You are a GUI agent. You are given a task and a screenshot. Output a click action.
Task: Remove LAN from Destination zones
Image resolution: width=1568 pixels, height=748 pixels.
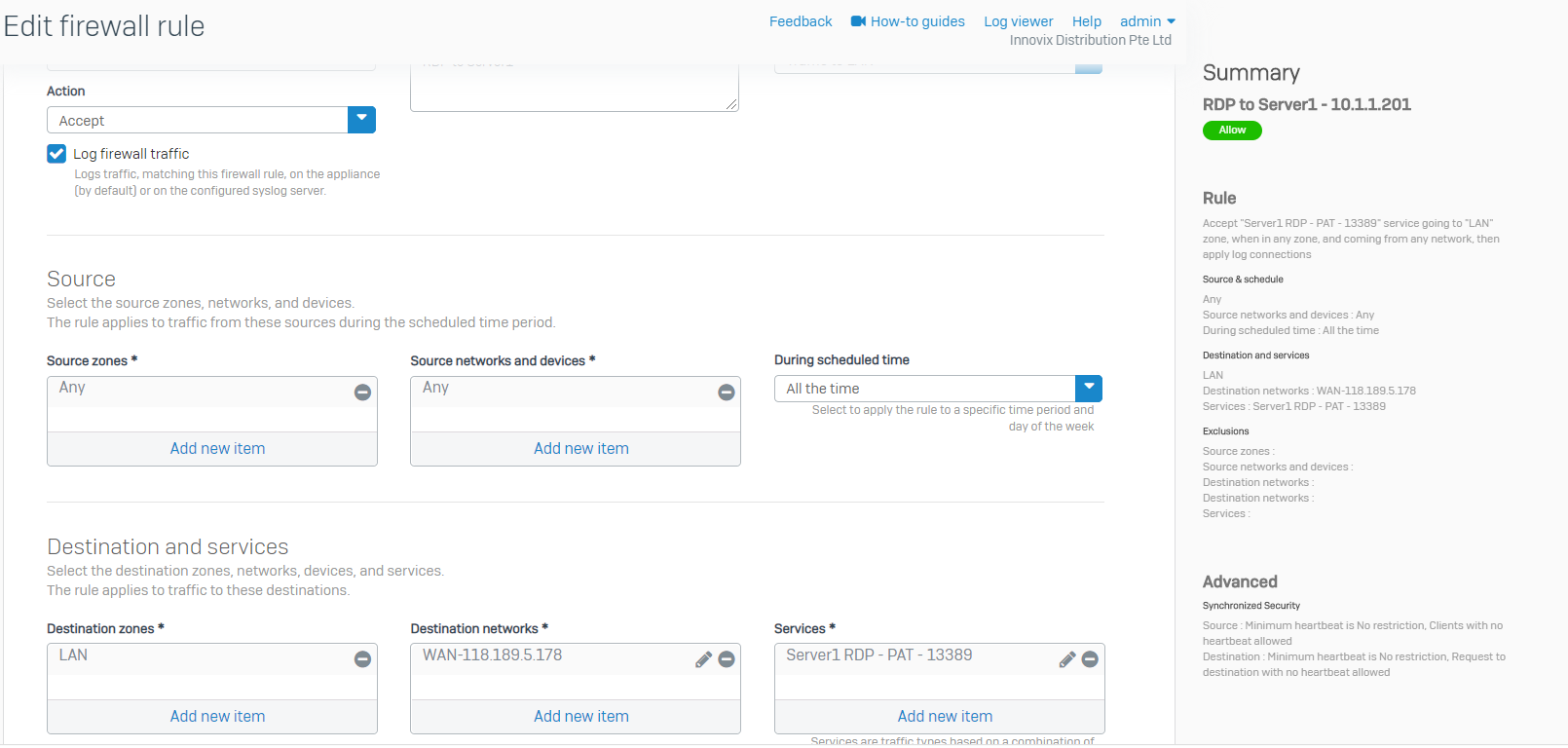point(362,659)
